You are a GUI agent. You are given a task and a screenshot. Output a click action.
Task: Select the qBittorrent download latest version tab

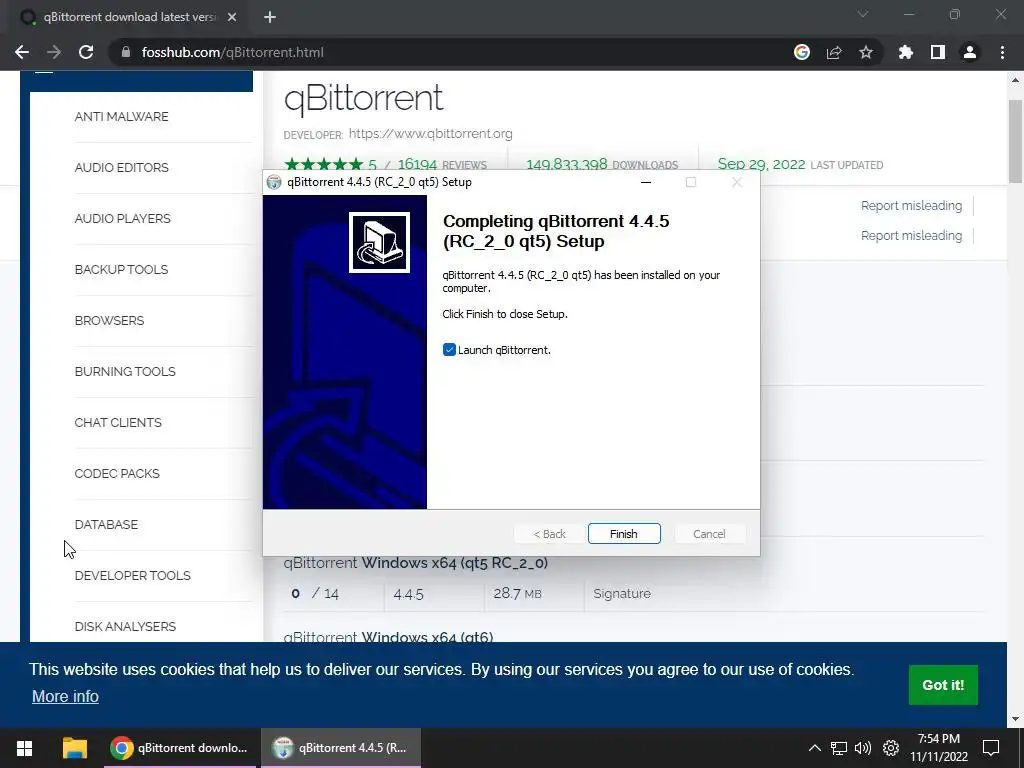pyautogui.click(x=129, y=18)
